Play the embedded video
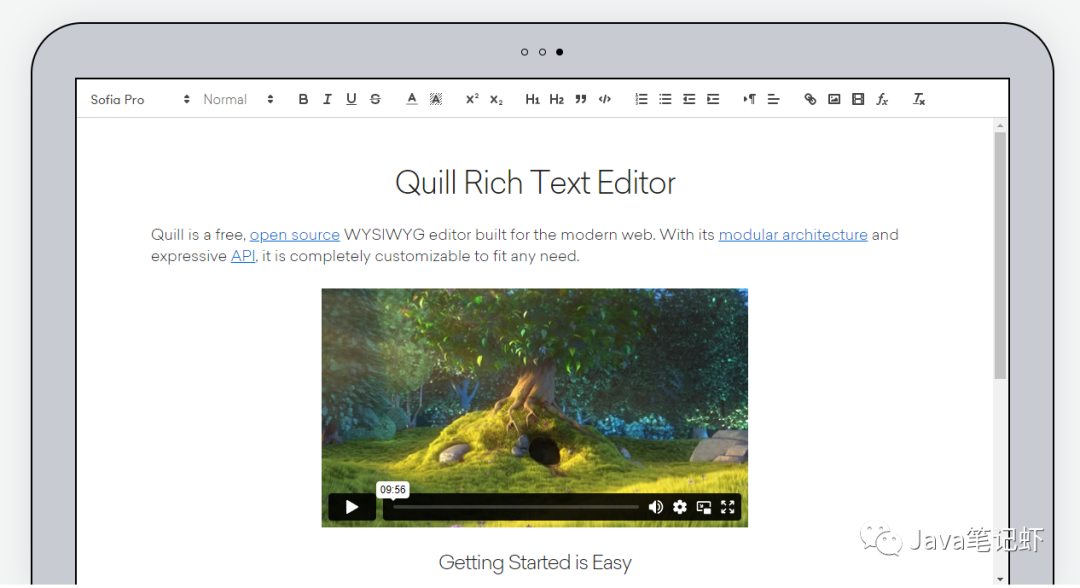 coord(351,507)
